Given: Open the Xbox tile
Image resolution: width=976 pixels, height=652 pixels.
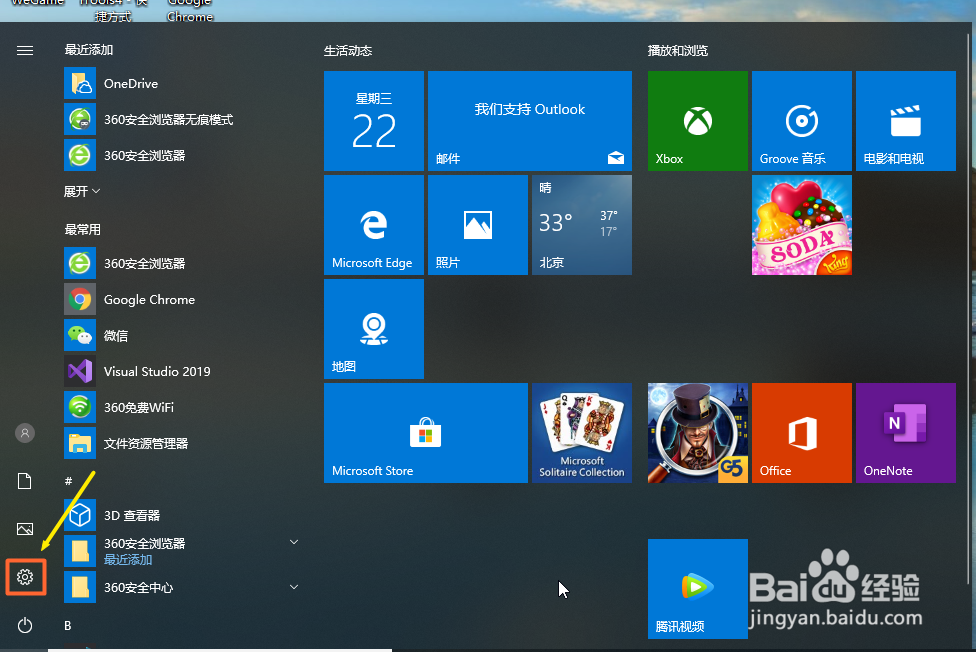Looking at the screenshot, I should (698, 121).
